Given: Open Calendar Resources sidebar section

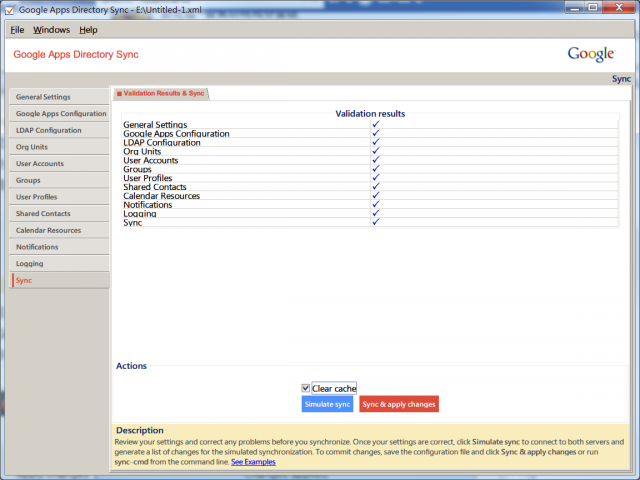Looking at the screenshot, I should pos(59,230).
